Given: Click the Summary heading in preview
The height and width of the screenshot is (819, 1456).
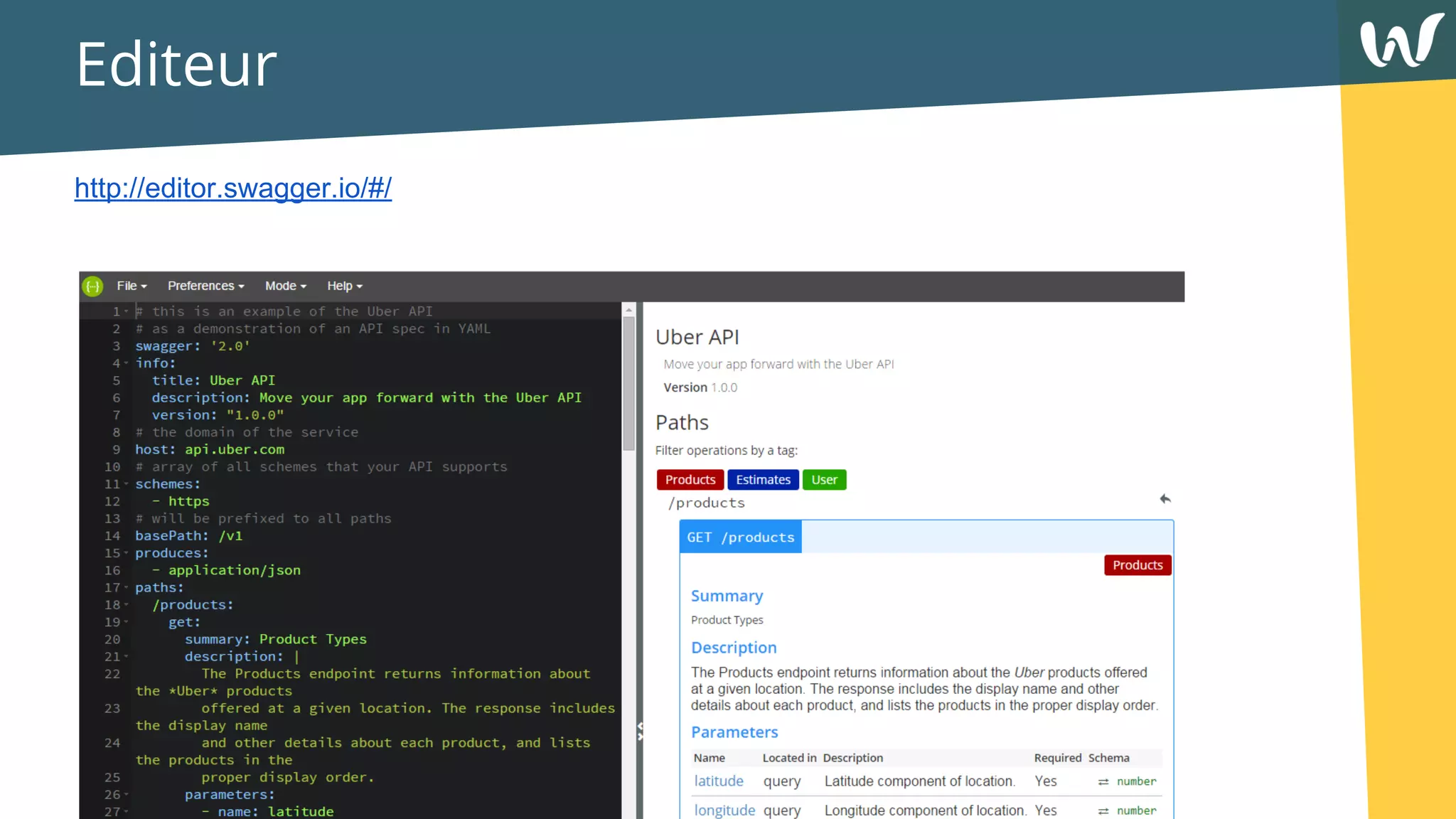Looking at the screenshot, I should 727,596.
